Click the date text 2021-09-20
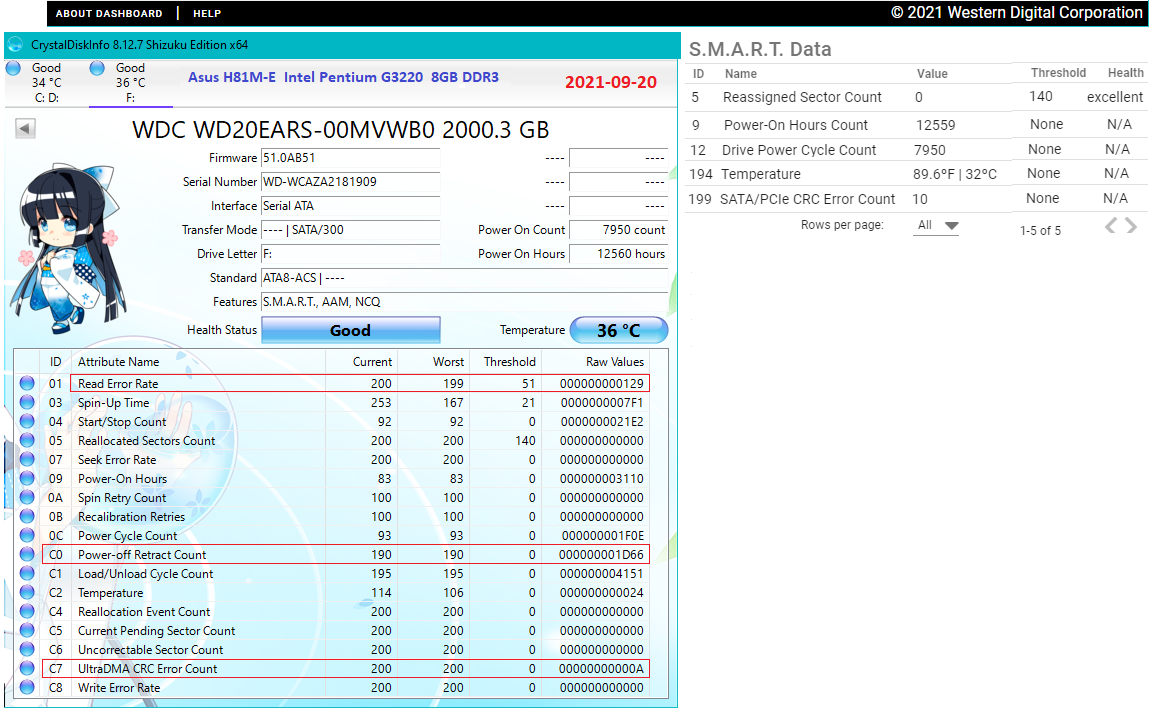 (611, 82)
